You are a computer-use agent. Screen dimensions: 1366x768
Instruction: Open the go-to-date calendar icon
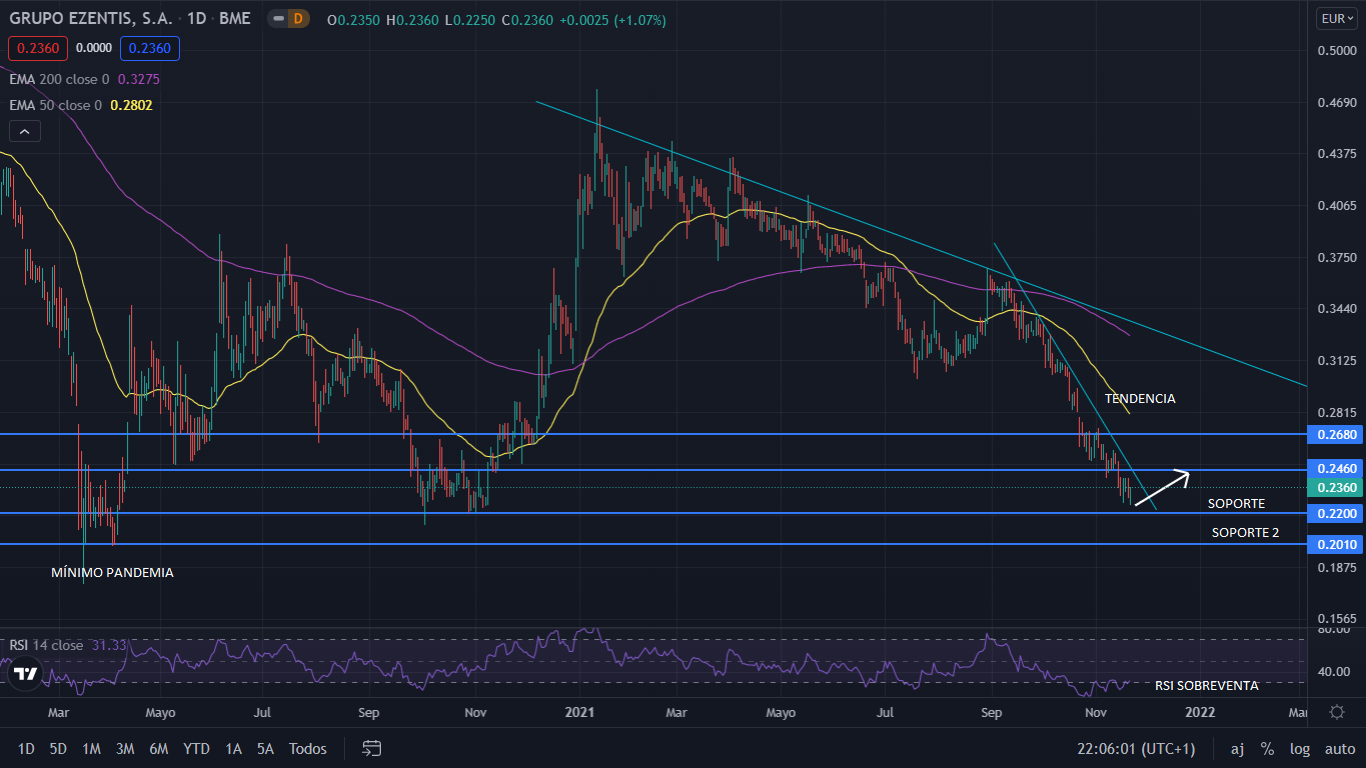click(372, 748)
